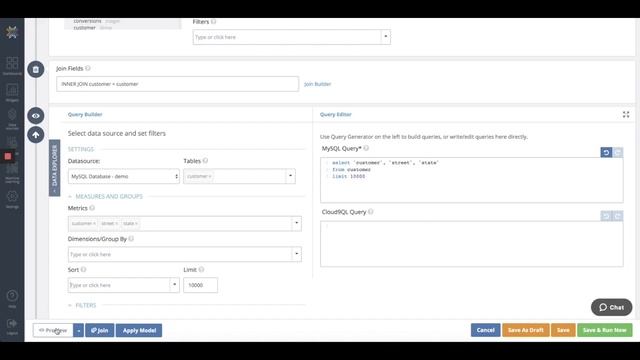Click the Limit field showing 10000
This screenshot has width=640, height=360.
pos(200,285)
